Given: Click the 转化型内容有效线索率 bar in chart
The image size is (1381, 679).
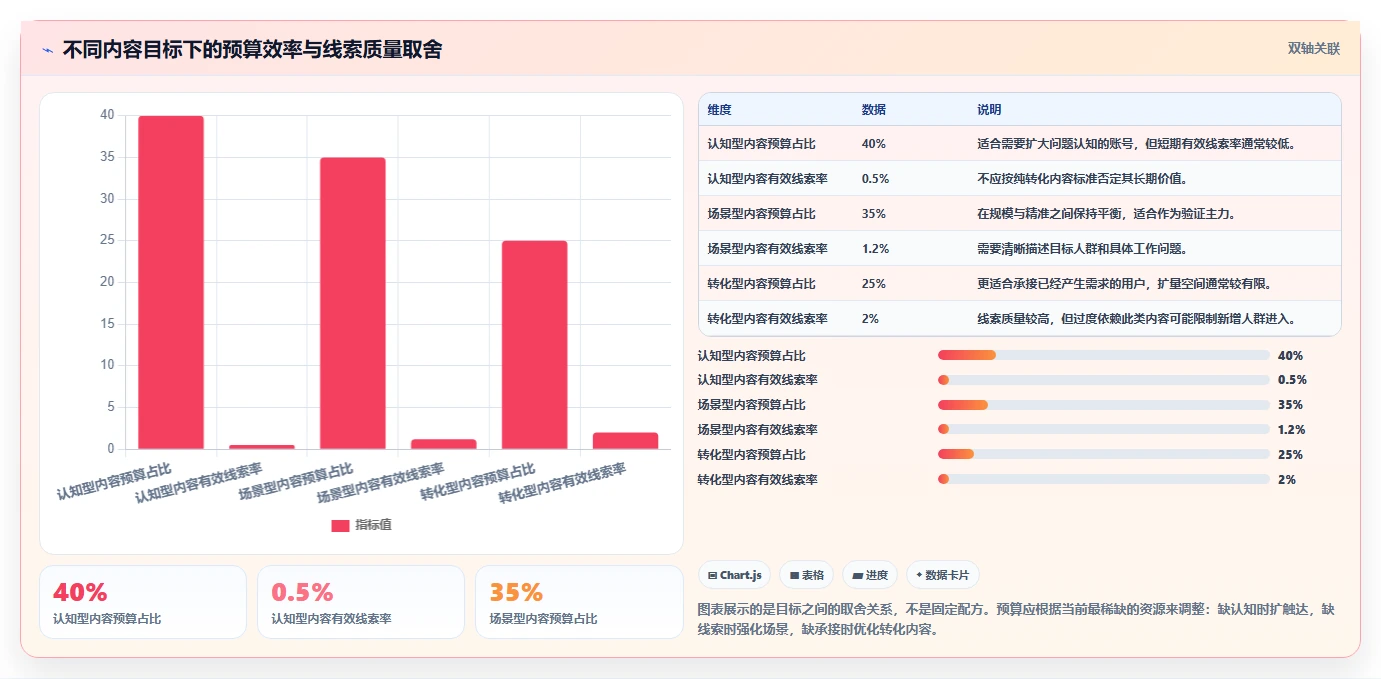Looking at the screenshot, I should pos(626,441).
